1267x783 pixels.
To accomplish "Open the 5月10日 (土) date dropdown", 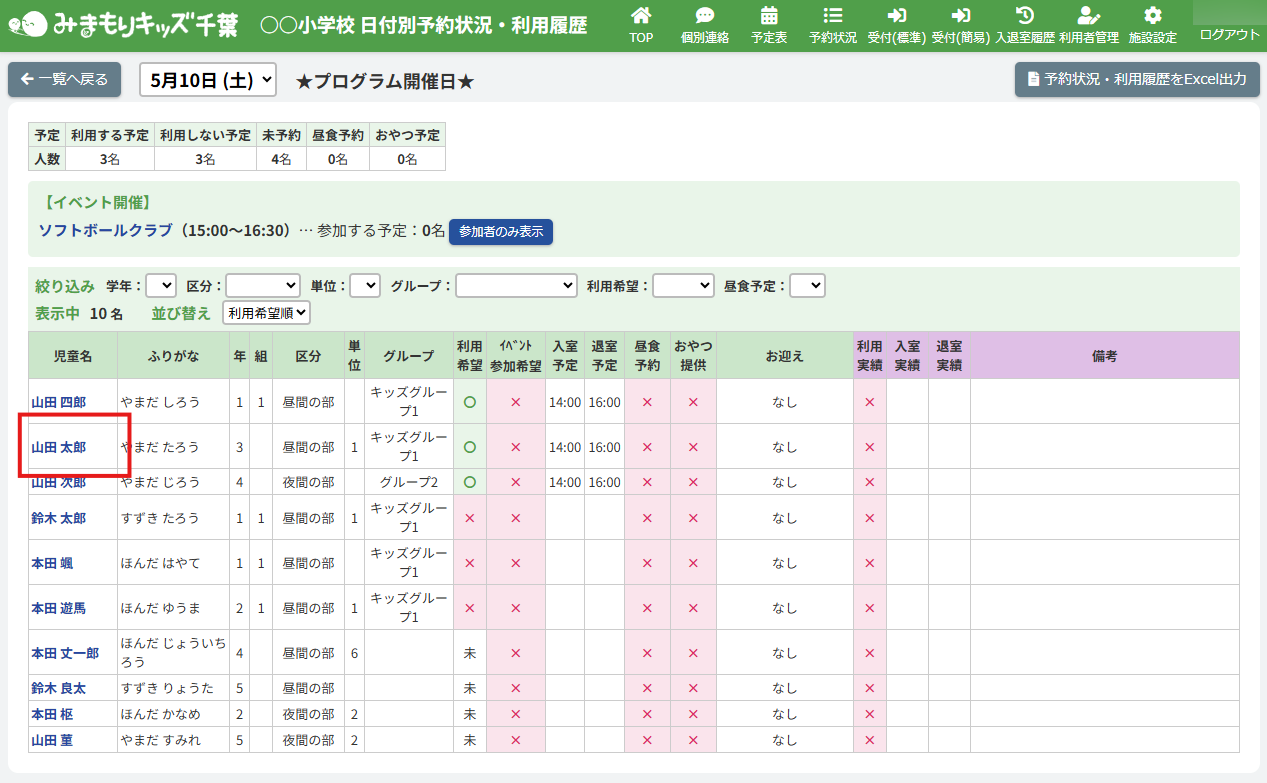I will [x=208, y=80].
